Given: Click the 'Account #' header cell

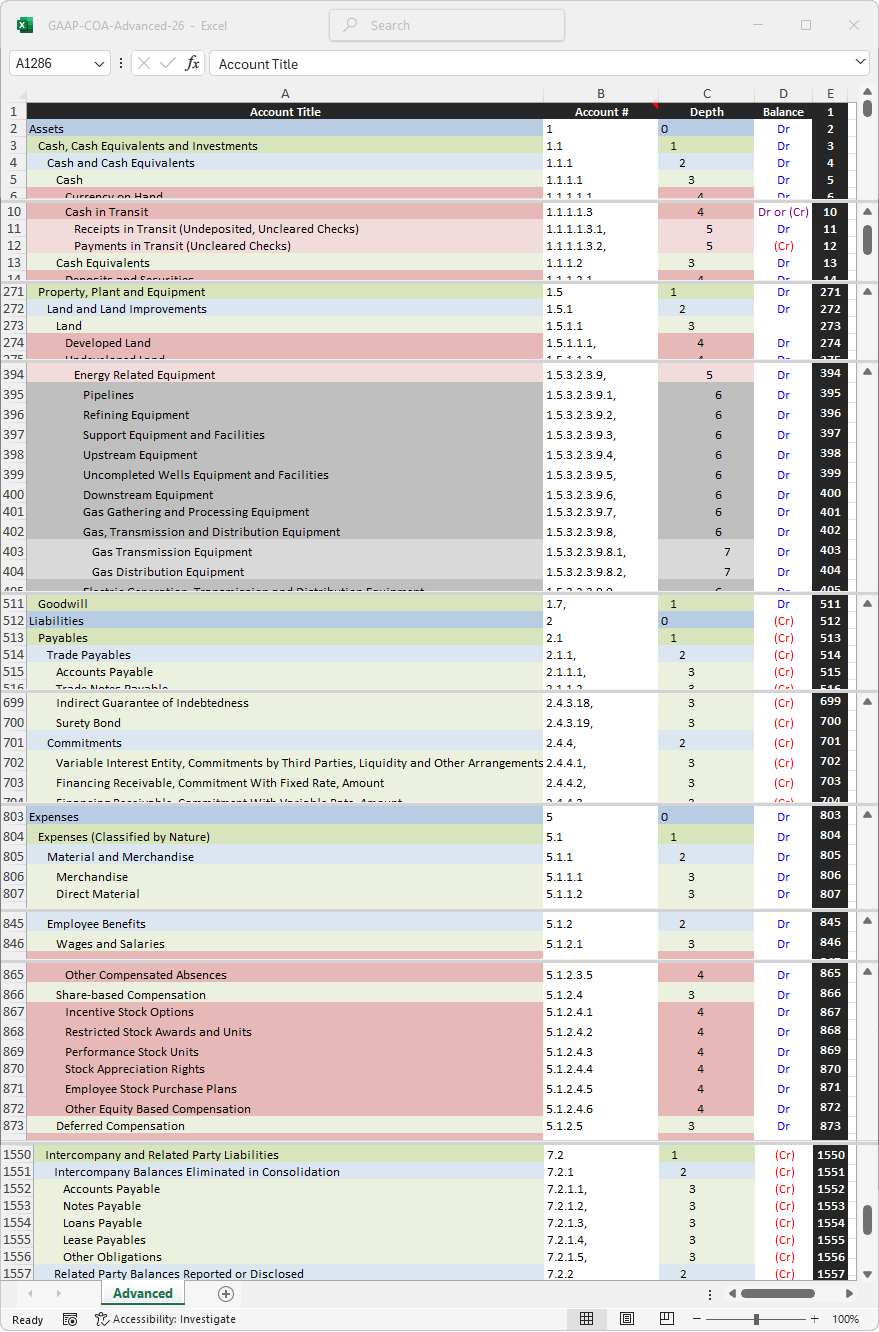Looking at the screenshot, I should [x=601, y=112].
